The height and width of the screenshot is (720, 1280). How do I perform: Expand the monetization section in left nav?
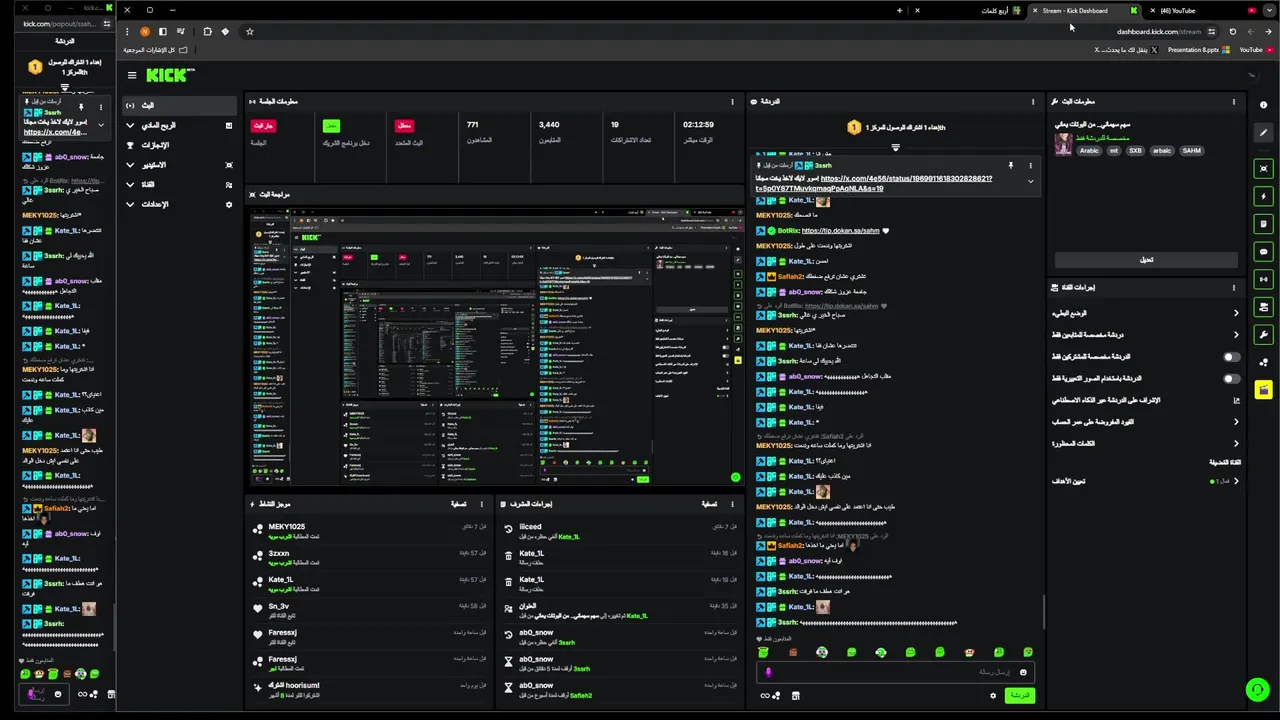coord(179,125)
